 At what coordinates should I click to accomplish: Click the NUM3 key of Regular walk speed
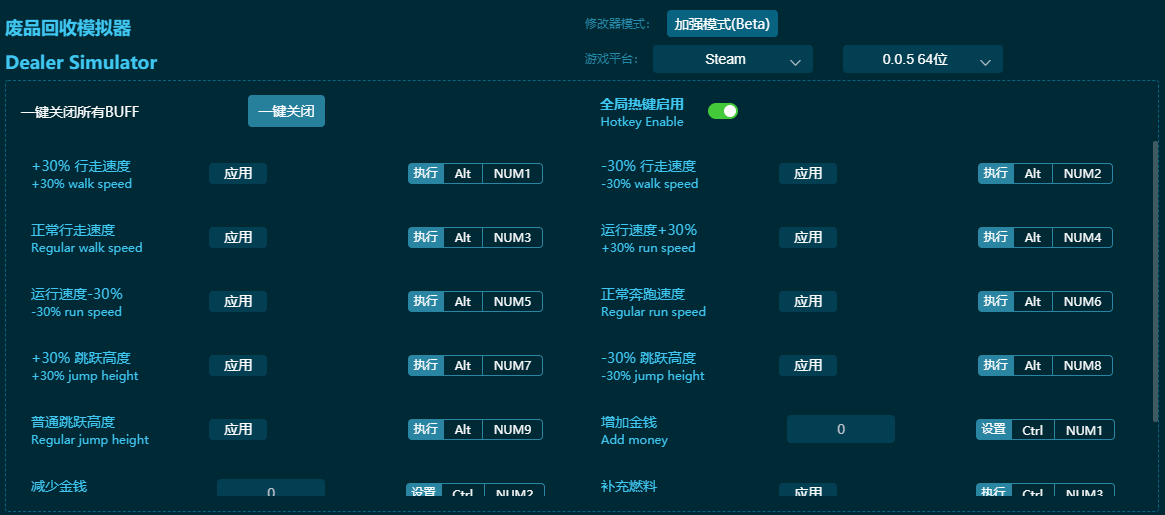point(513,238)
